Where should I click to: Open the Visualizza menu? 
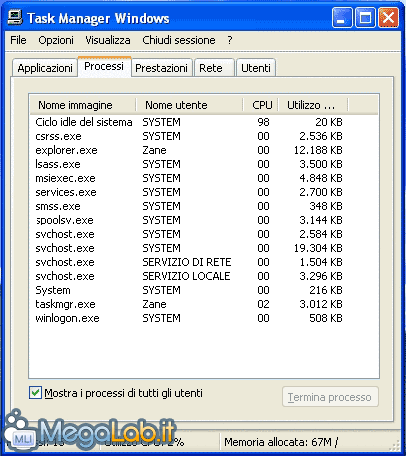pyautogui.click(x=108, y=40)
